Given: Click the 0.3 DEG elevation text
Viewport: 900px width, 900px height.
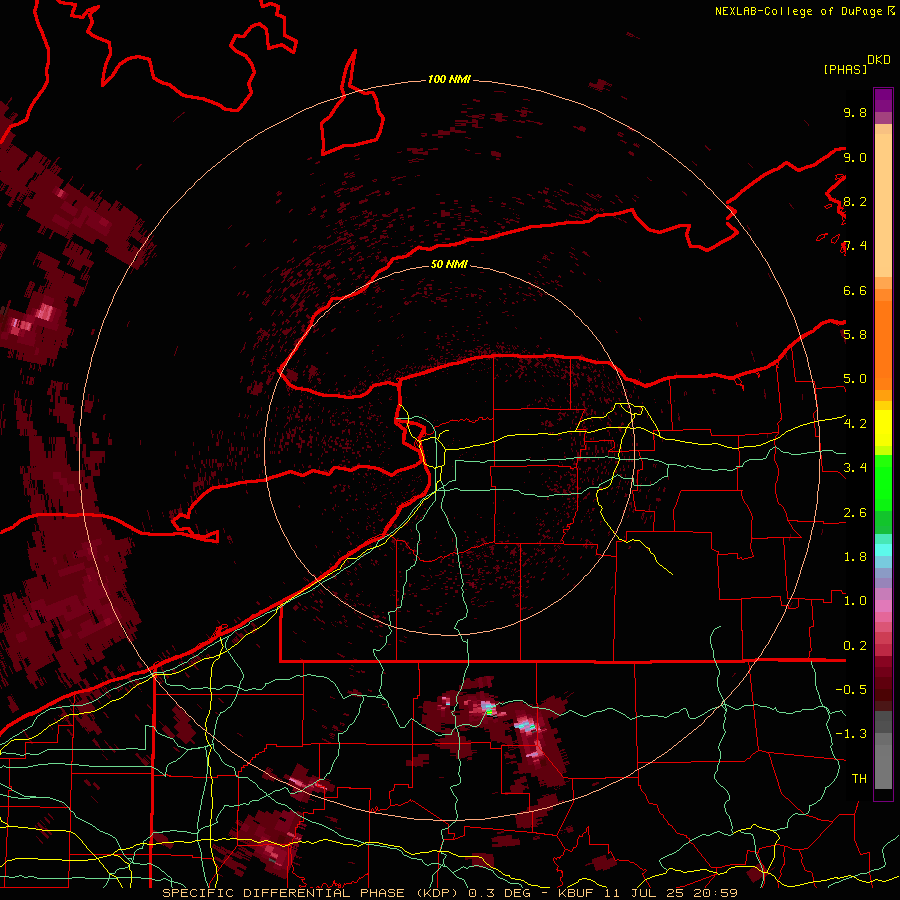Looking at the screenshot, I should 499,893.
